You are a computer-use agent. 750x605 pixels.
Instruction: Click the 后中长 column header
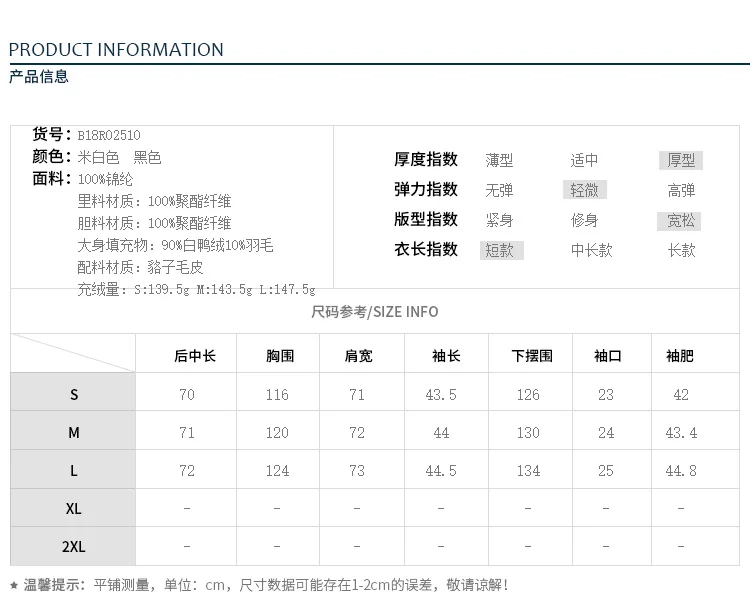(195, 356)
